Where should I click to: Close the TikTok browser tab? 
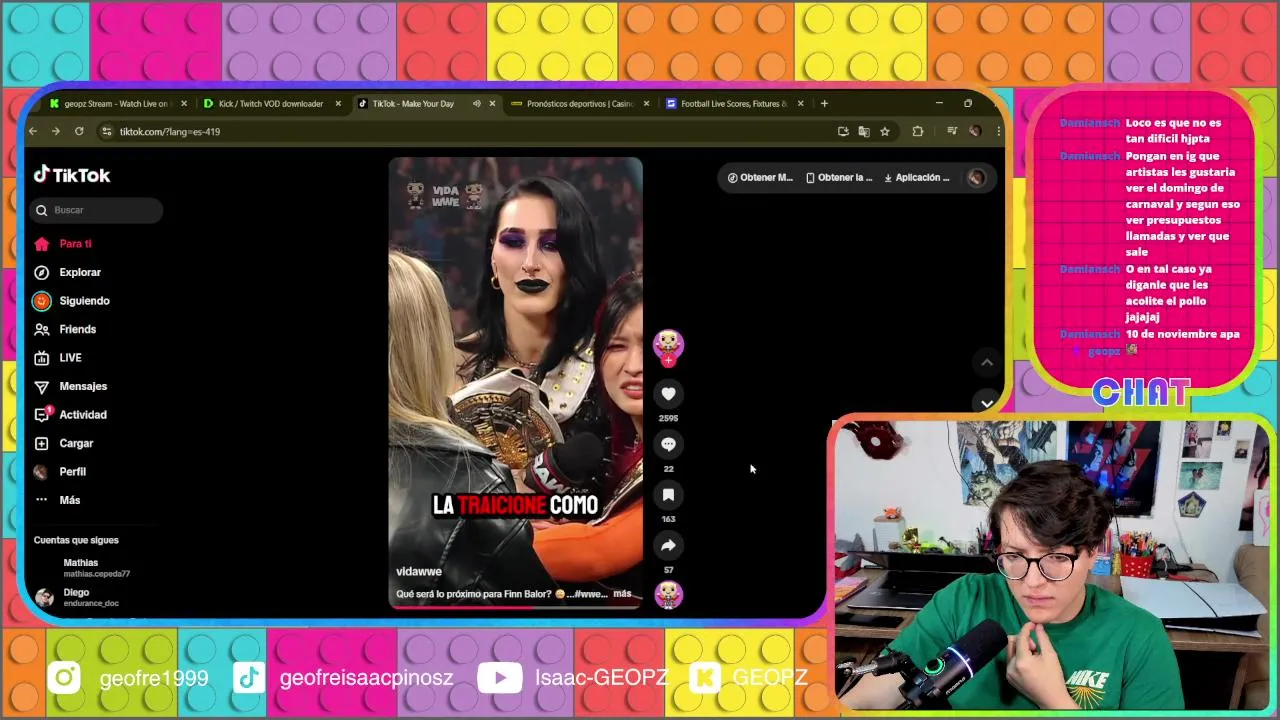tap(492, 104)
